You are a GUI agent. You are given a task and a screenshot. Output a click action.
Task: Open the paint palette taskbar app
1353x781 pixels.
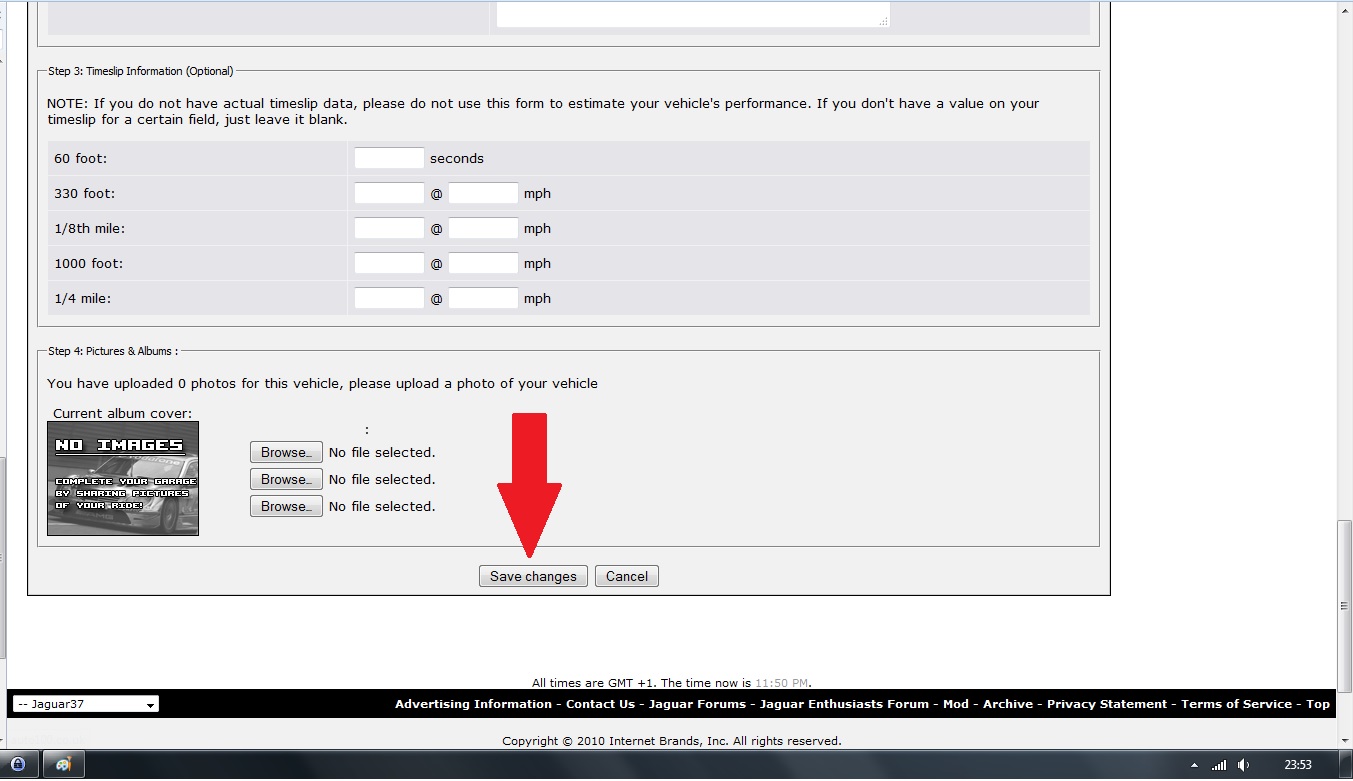tap(63, 764)
